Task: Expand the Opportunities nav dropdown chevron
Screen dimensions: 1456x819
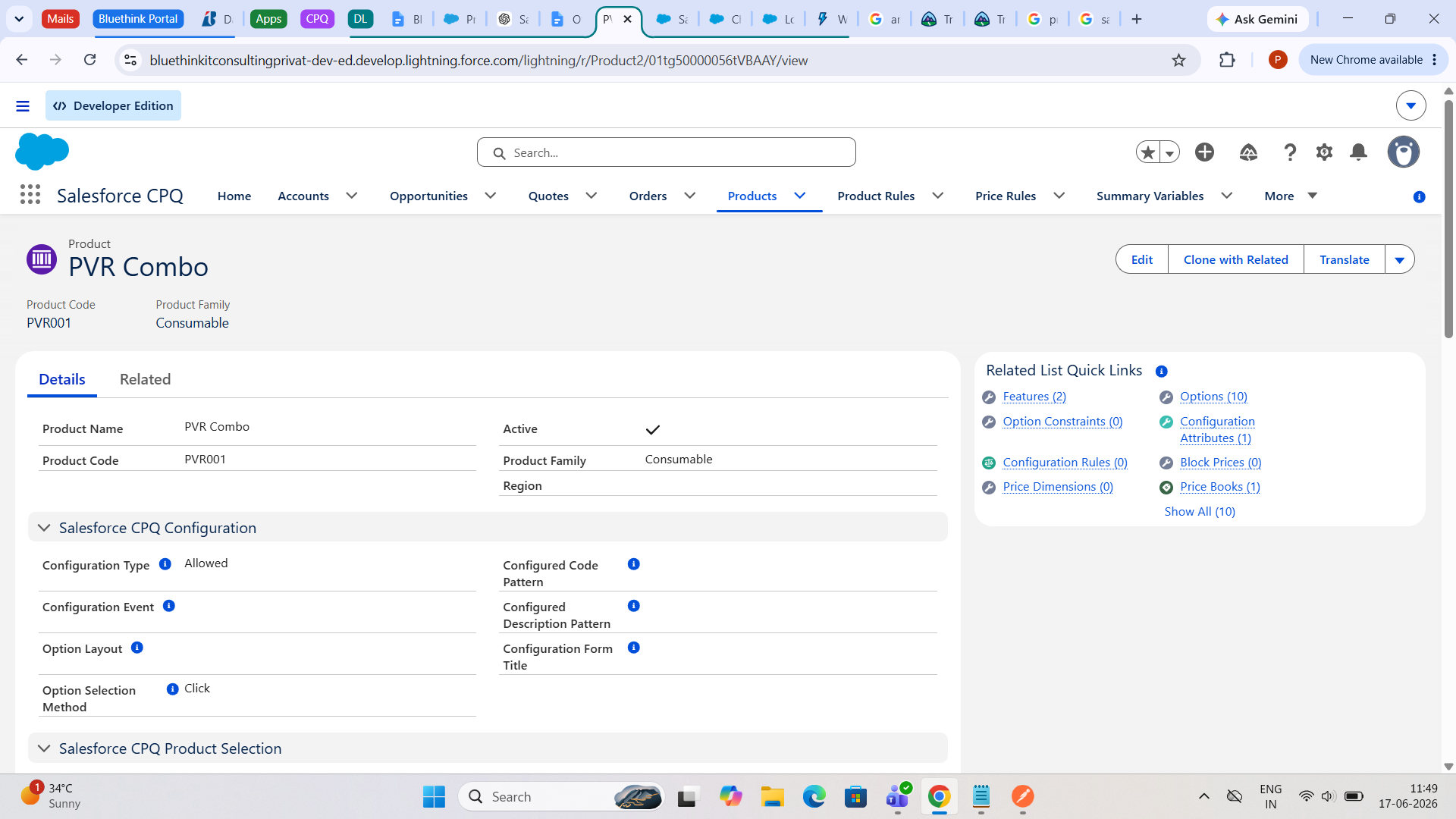Action: (491, 196)
